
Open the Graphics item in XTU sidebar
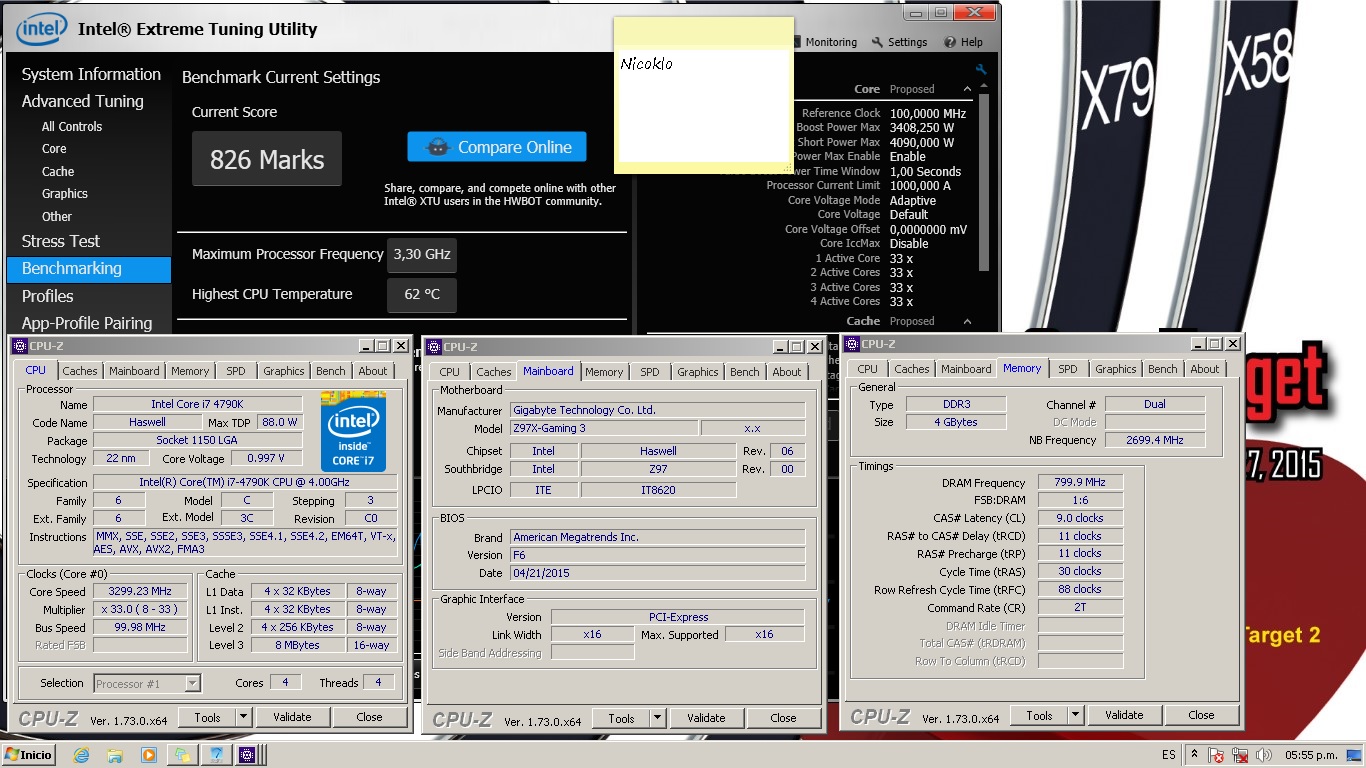(x=65, y=193)
